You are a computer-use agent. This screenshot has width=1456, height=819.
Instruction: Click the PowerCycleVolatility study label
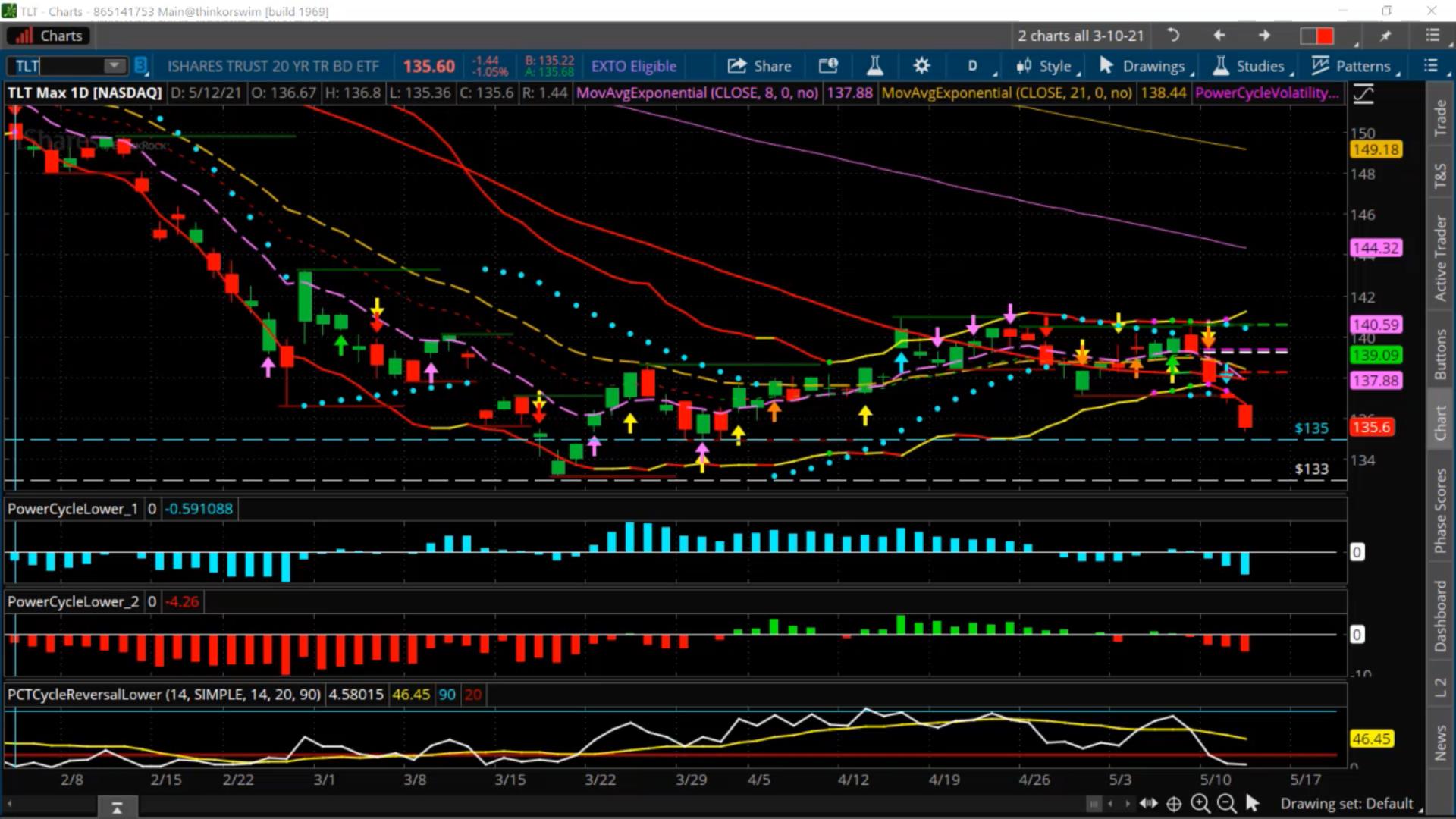pos(1266,93)
